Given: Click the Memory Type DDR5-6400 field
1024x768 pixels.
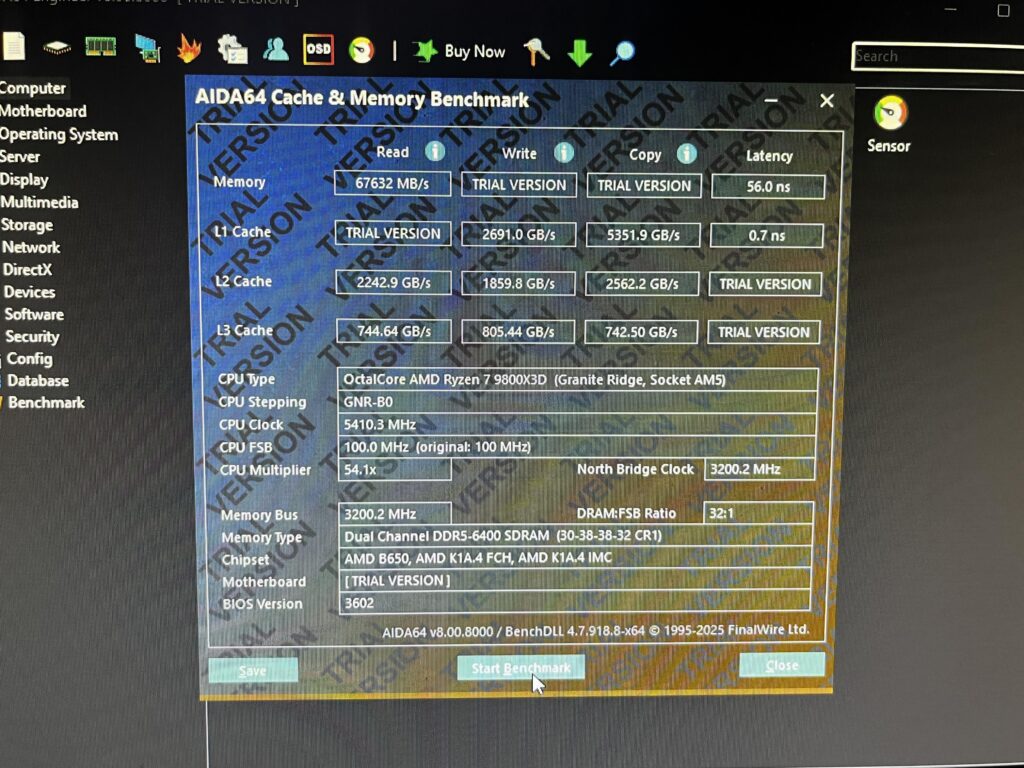Looking at the screenshot, I should pyautogui.click(x=575, y=536).
